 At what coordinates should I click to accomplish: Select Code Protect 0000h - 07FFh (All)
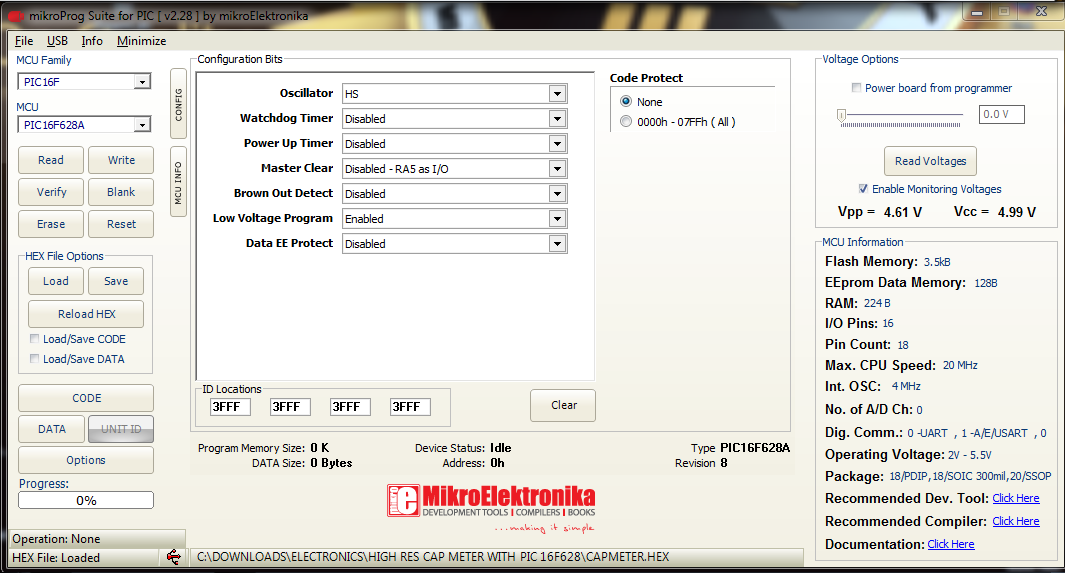coord(626,122)
